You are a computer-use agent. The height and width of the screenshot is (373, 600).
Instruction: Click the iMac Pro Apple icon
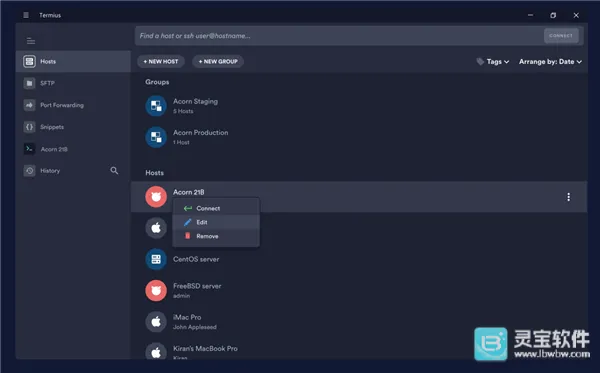[156, 322]
